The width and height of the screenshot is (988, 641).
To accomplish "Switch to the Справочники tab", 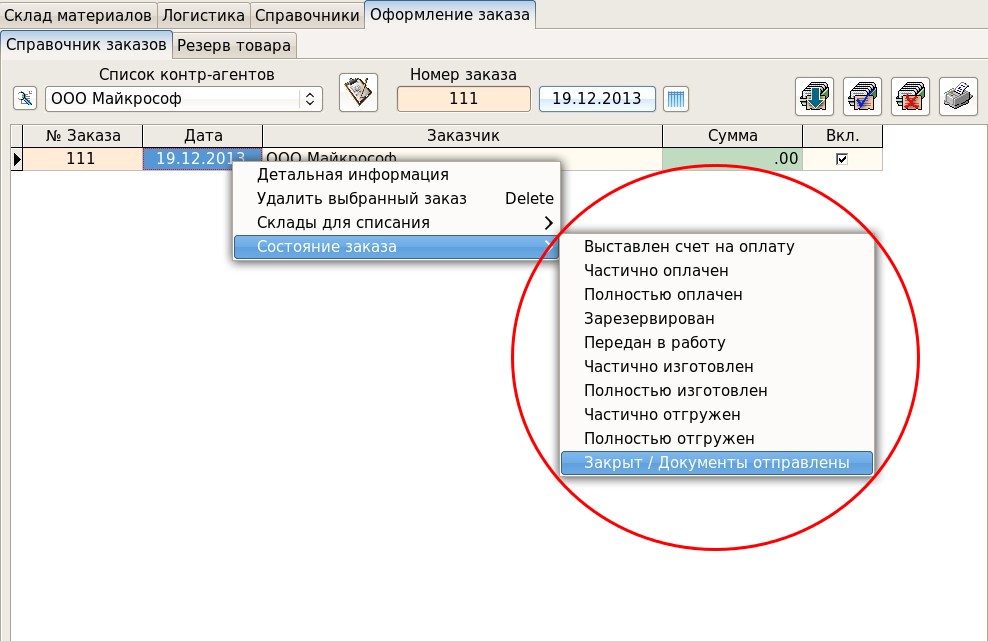I will point(307,15).
